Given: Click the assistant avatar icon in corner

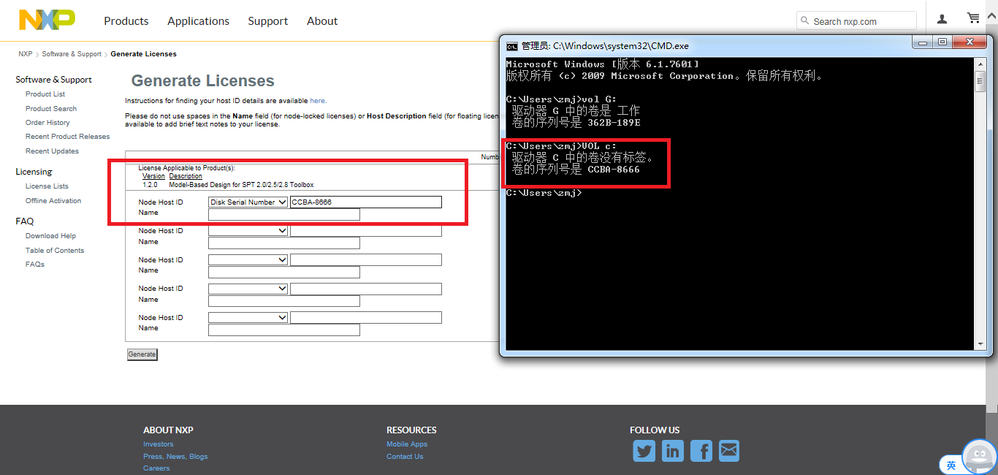Looking at the screenshot, I should click(x=979, y=457).
